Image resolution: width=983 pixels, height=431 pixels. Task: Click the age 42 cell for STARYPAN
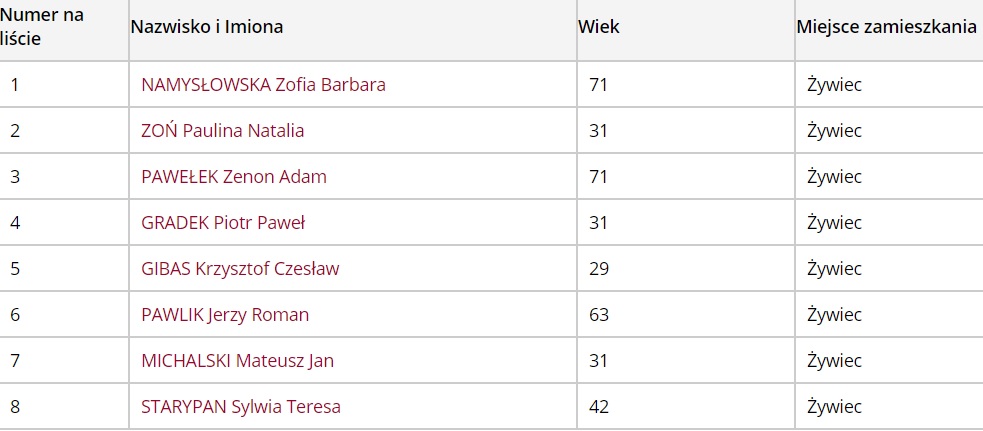coord(599,407)
